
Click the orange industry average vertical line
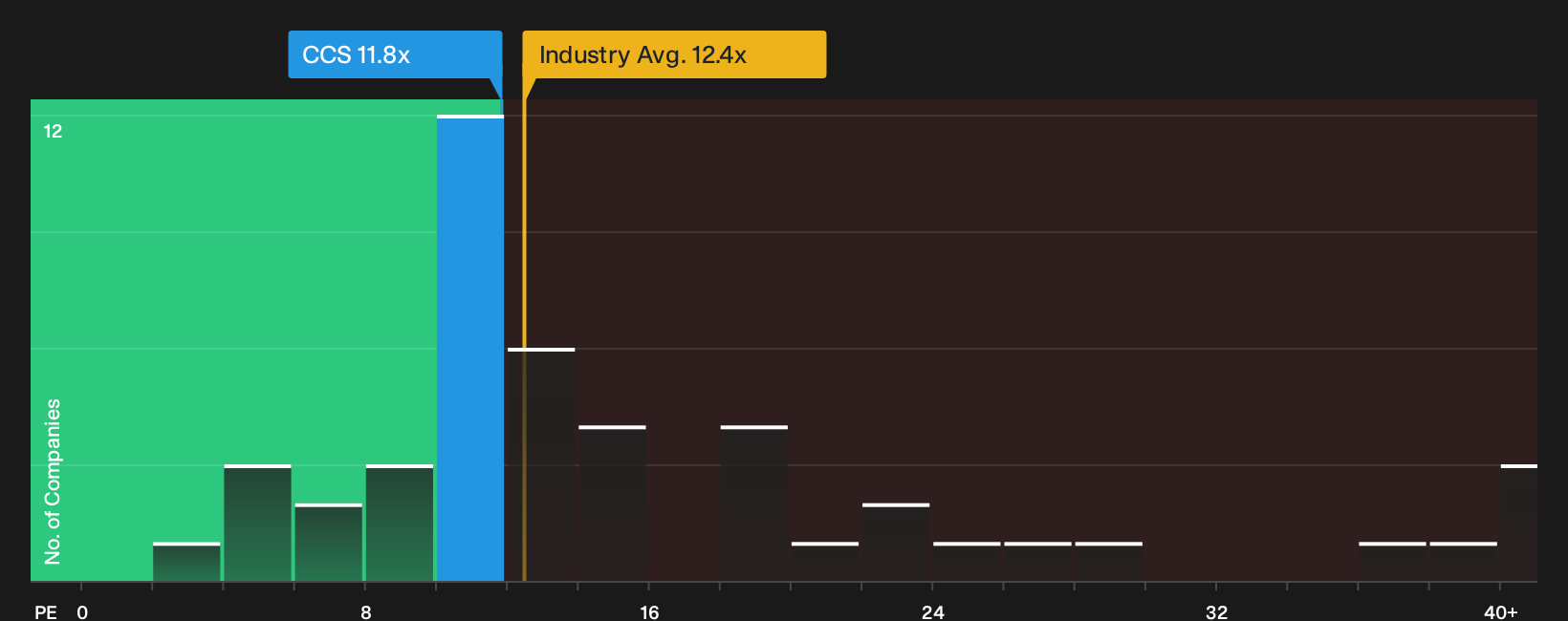pos(524,330)
